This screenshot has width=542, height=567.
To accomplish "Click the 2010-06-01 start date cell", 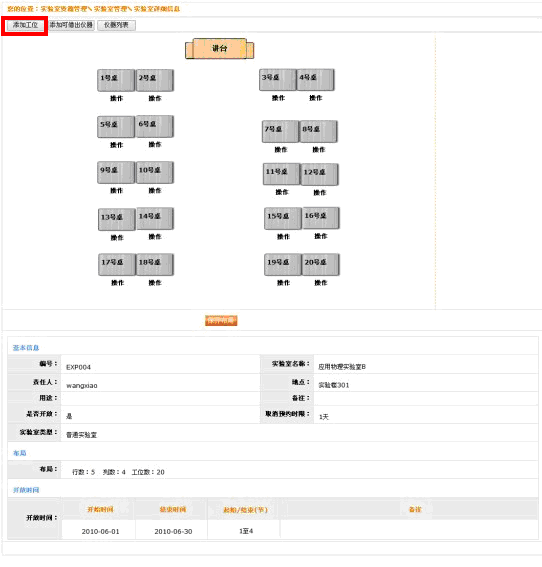I will click(x=100, y=532).
